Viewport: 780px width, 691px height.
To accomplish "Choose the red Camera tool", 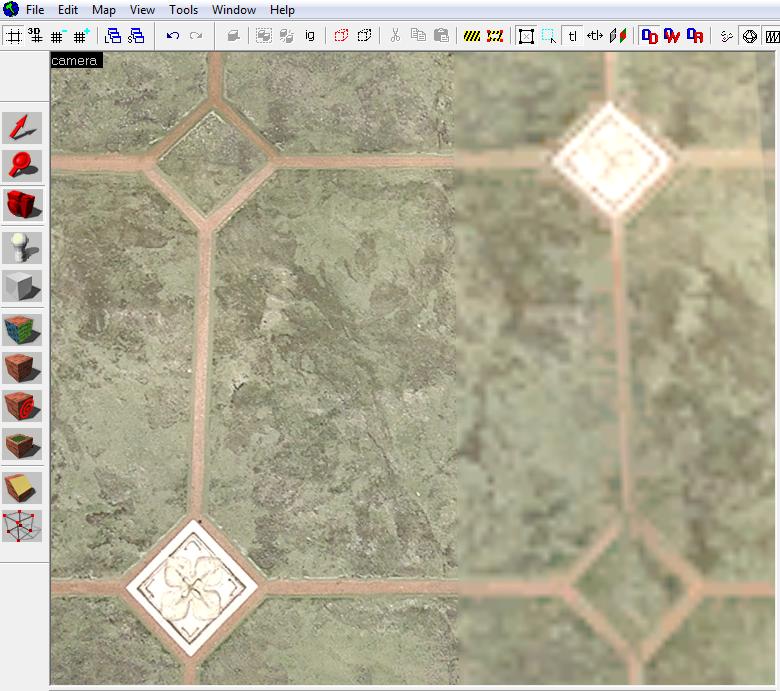I will coord(22,204).
